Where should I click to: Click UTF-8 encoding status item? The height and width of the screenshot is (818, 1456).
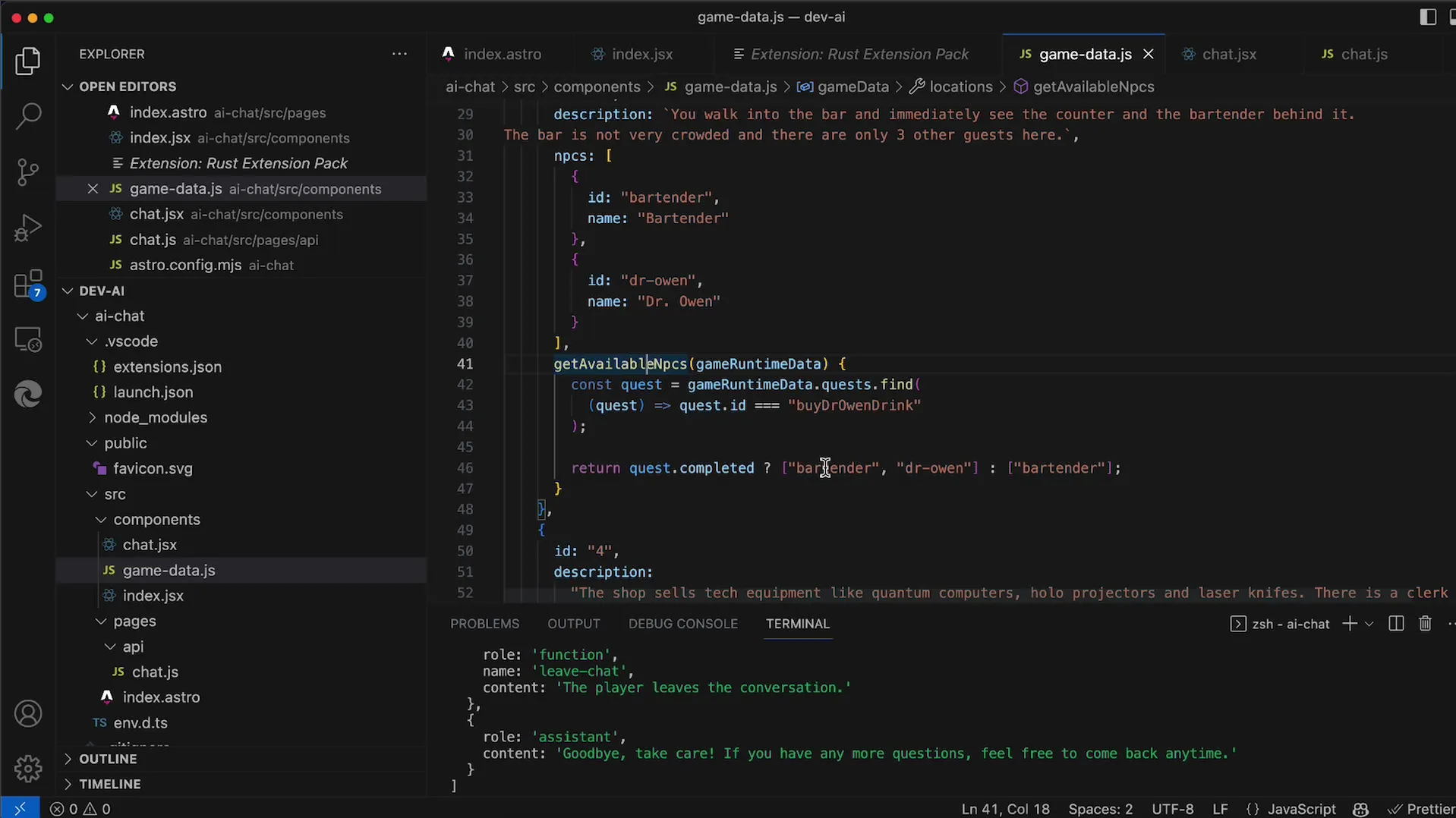1172,809
